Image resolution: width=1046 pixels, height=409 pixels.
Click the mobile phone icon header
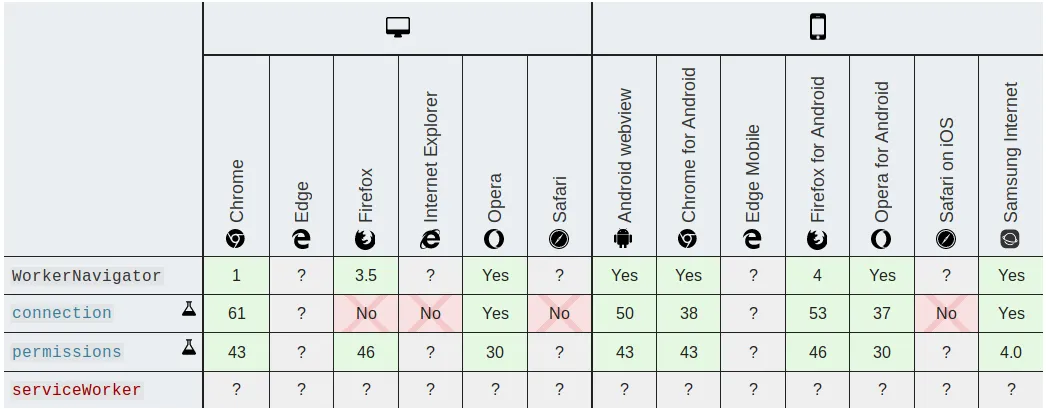(818, 27)
